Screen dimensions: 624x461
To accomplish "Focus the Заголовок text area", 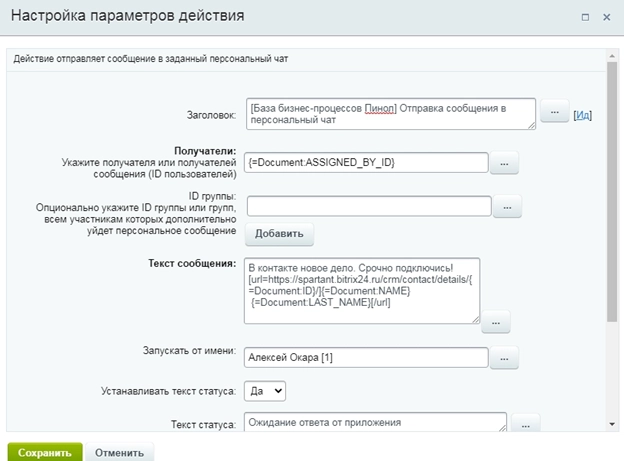I will tap(391, 114).
